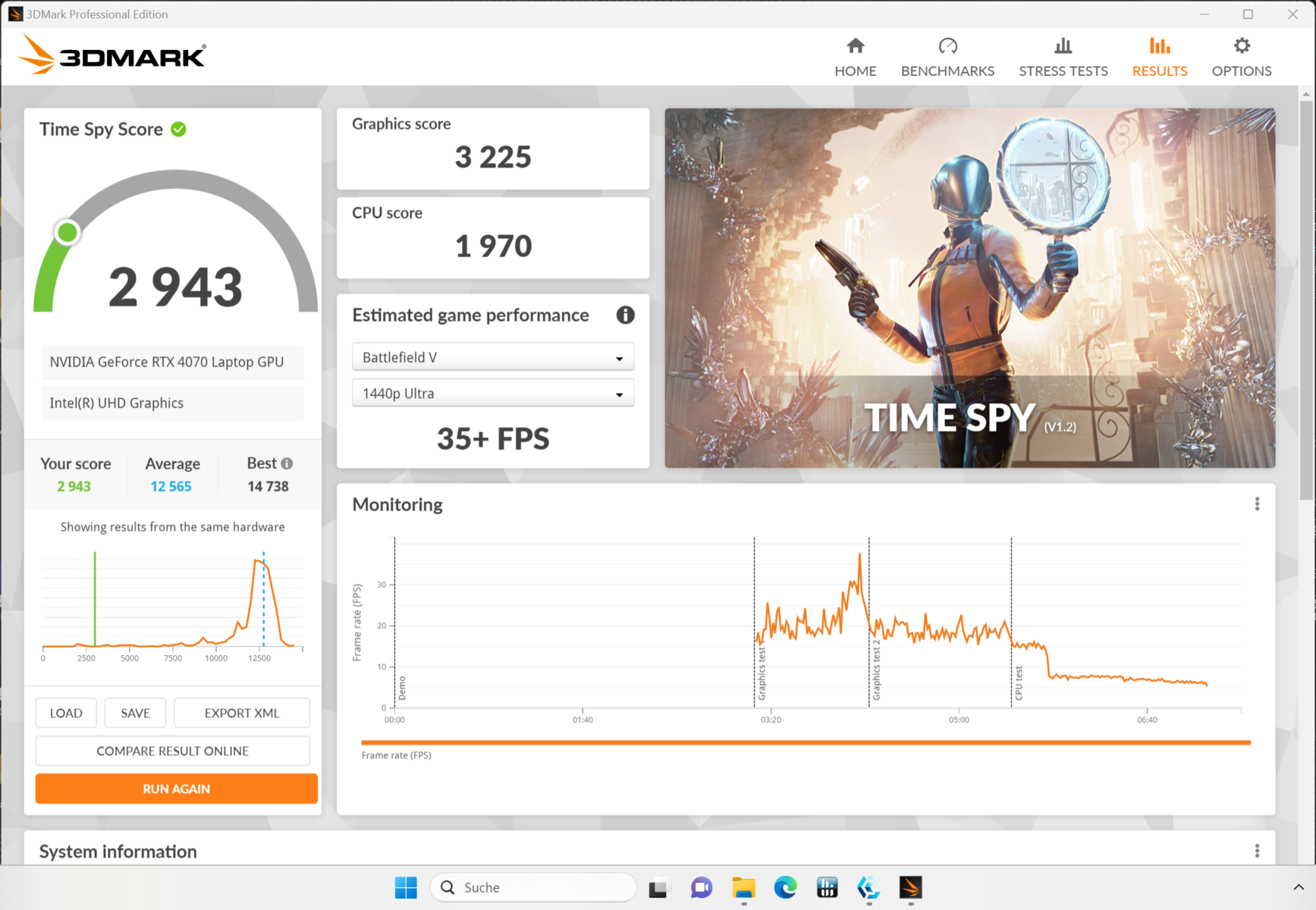Click the info icon next to Best score

(287, 463)
